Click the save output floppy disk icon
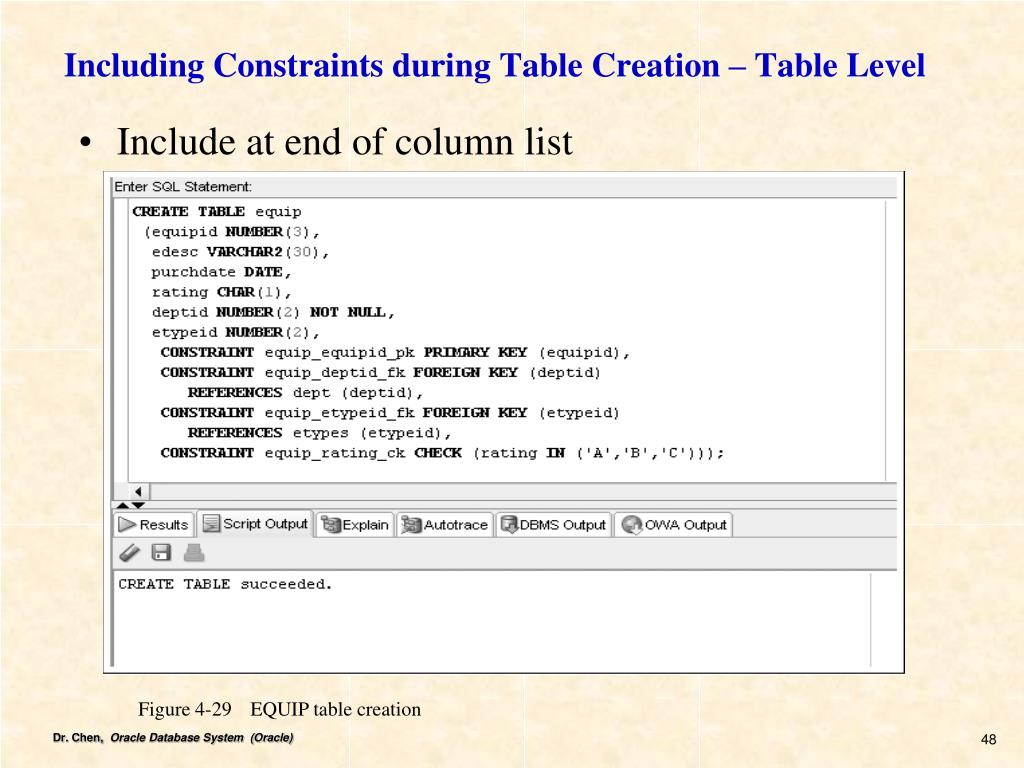Viewport: 1024px width, 768px height. (x=161, y=553)
